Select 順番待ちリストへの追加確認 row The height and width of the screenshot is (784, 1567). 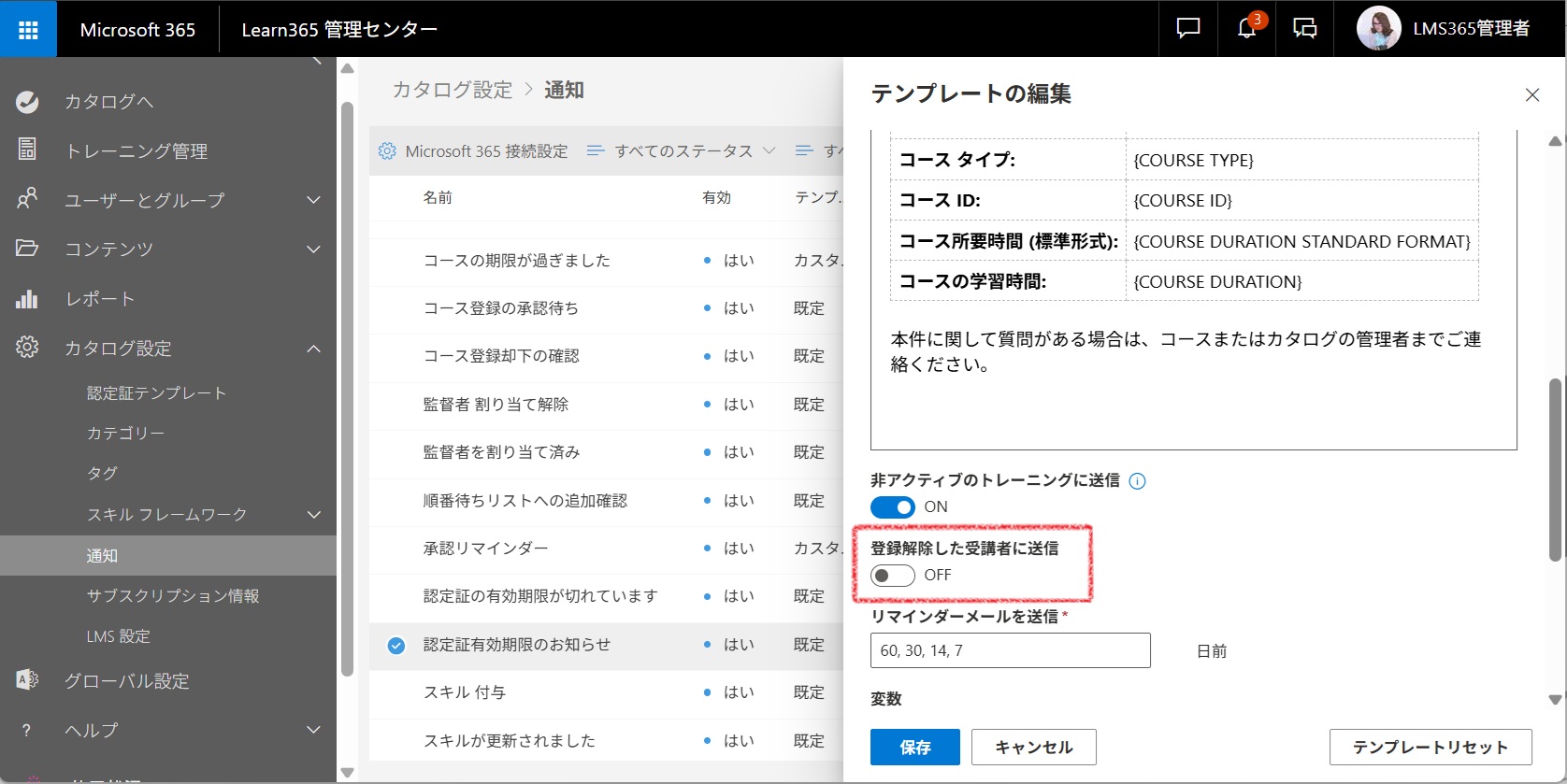pos(606,501)
